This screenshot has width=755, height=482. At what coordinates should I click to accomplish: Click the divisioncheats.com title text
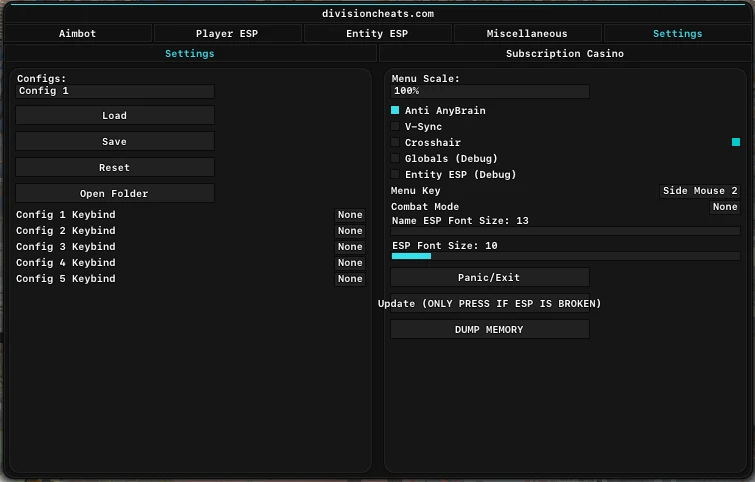(x=378, y=13)
